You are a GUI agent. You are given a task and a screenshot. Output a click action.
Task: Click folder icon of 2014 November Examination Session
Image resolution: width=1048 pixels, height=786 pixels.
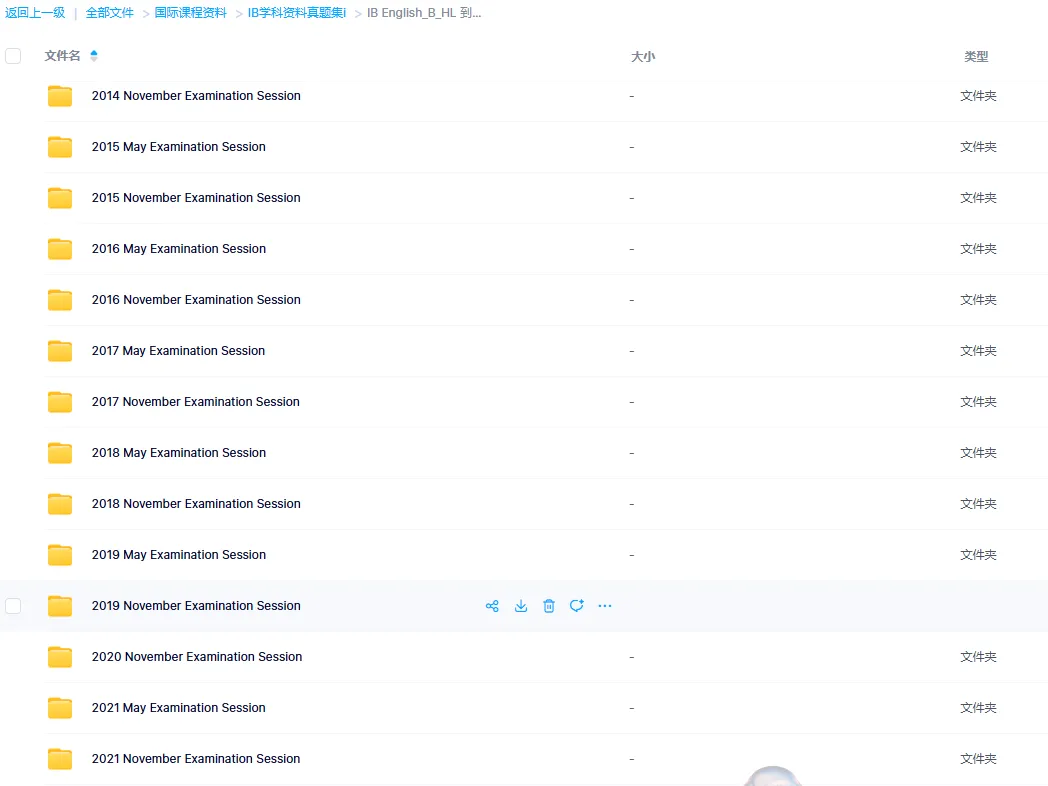pos(60,96)
